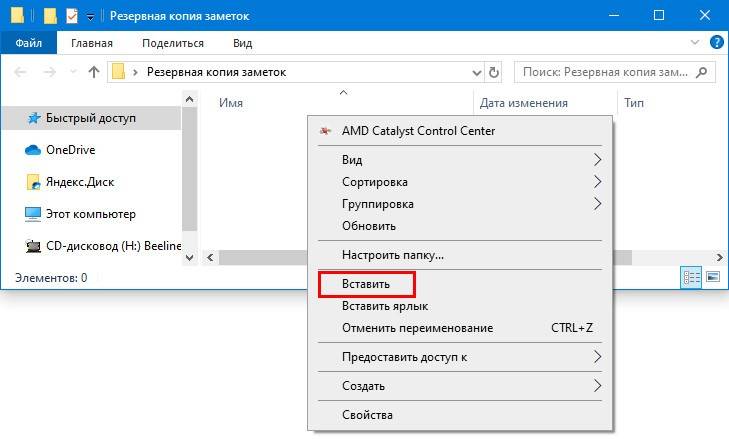Click the Имя column header

(x=231, y=103)
